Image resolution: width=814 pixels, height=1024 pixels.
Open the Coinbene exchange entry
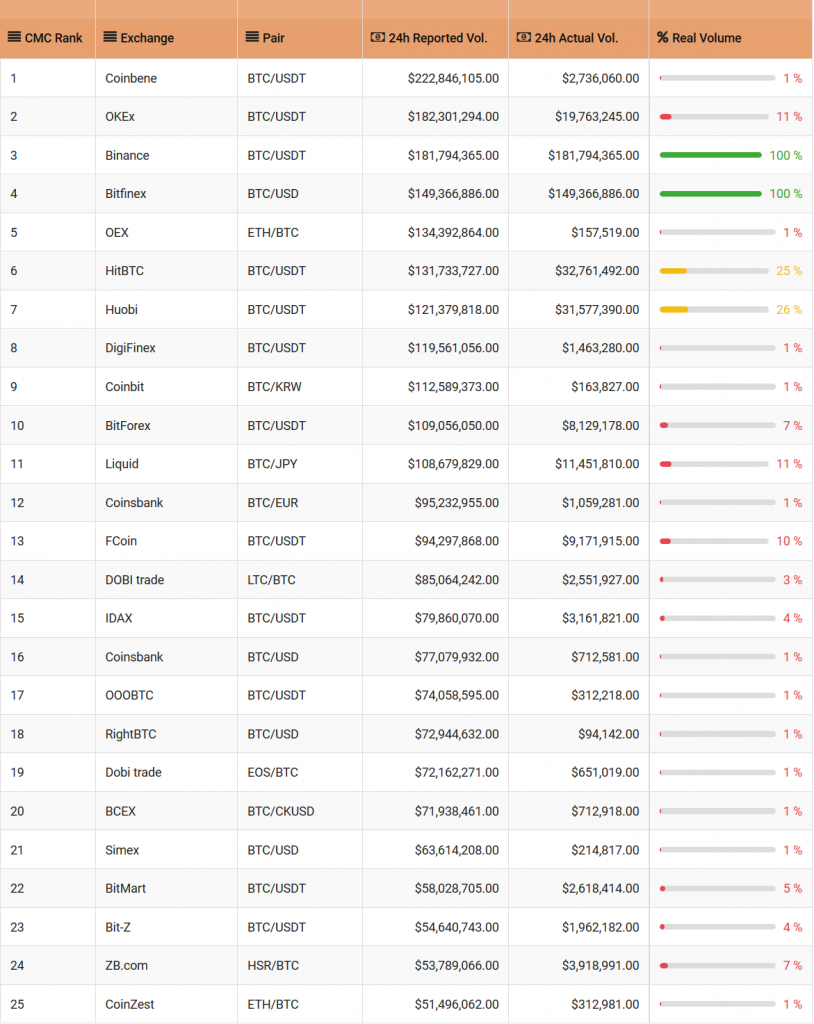point(131,78)
